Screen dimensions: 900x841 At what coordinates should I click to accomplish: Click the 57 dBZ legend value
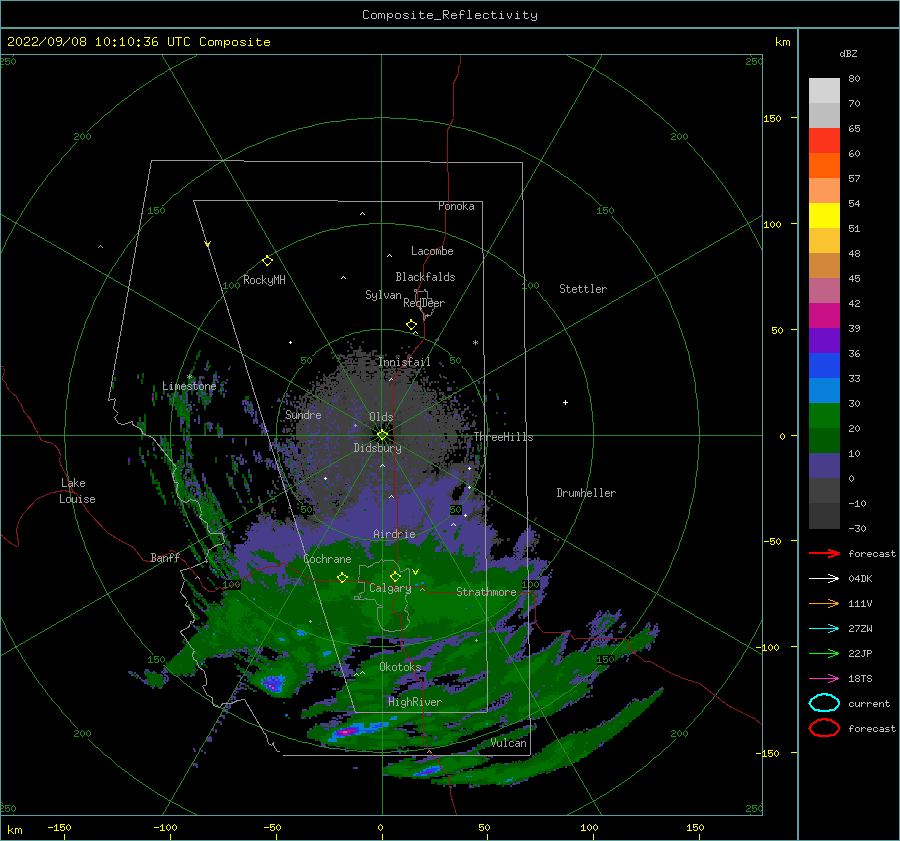(x=854, y=179)
